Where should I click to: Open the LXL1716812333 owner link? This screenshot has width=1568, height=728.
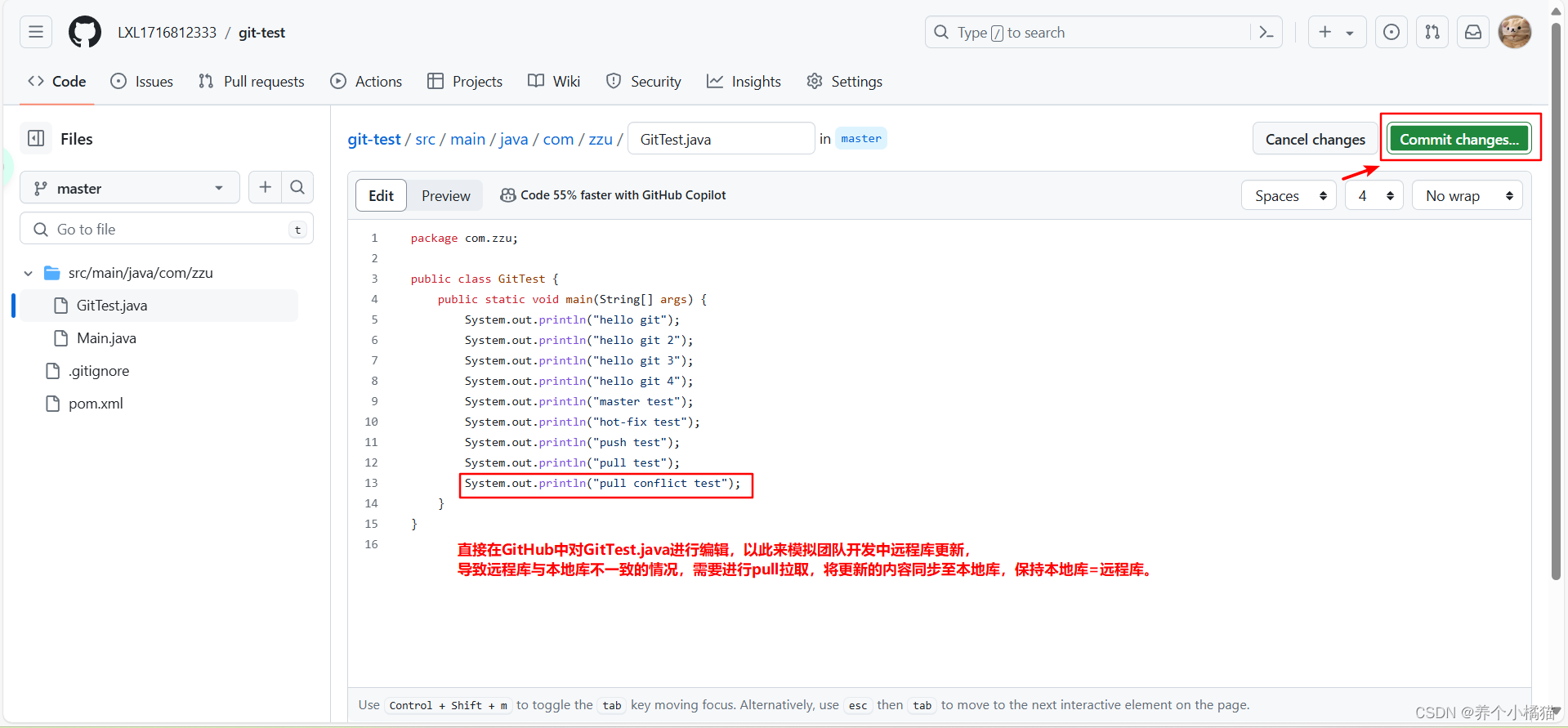[167, 32]
